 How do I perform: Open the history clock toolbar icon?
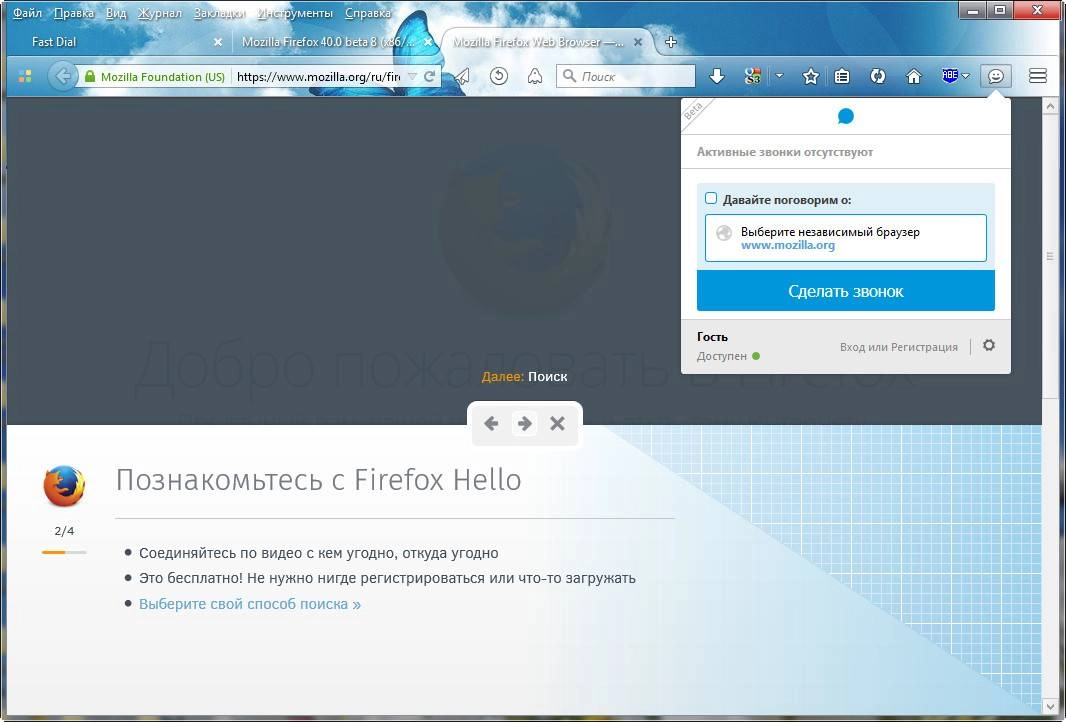[499, 76]
